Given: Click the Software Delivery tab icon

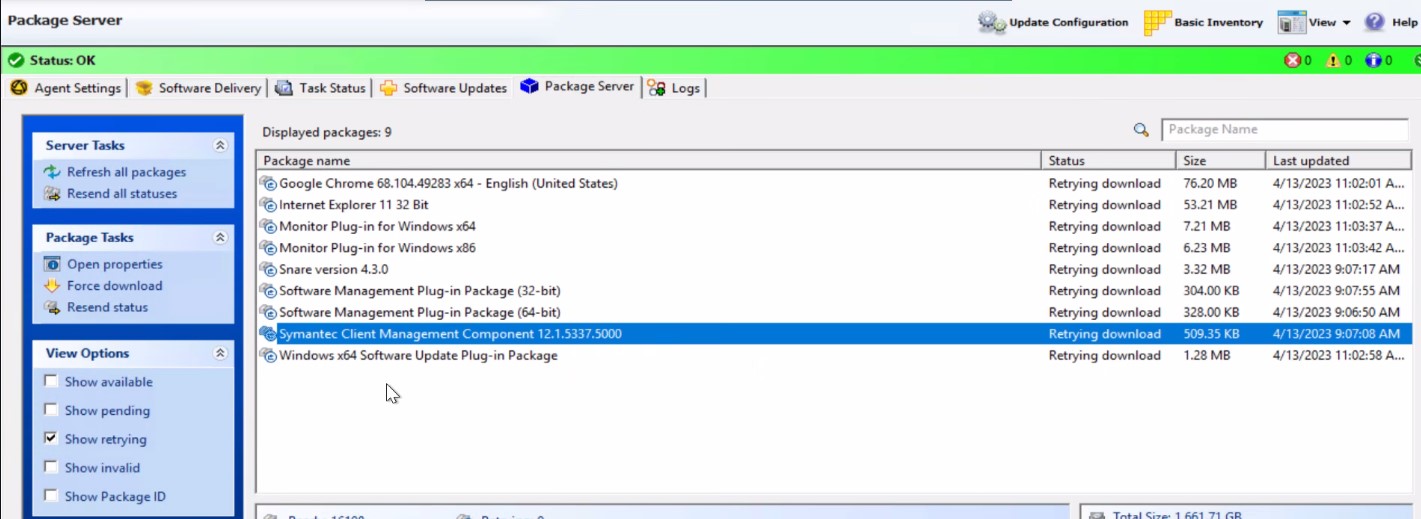Looking at the screenshot, I should [x=144, y=88].
